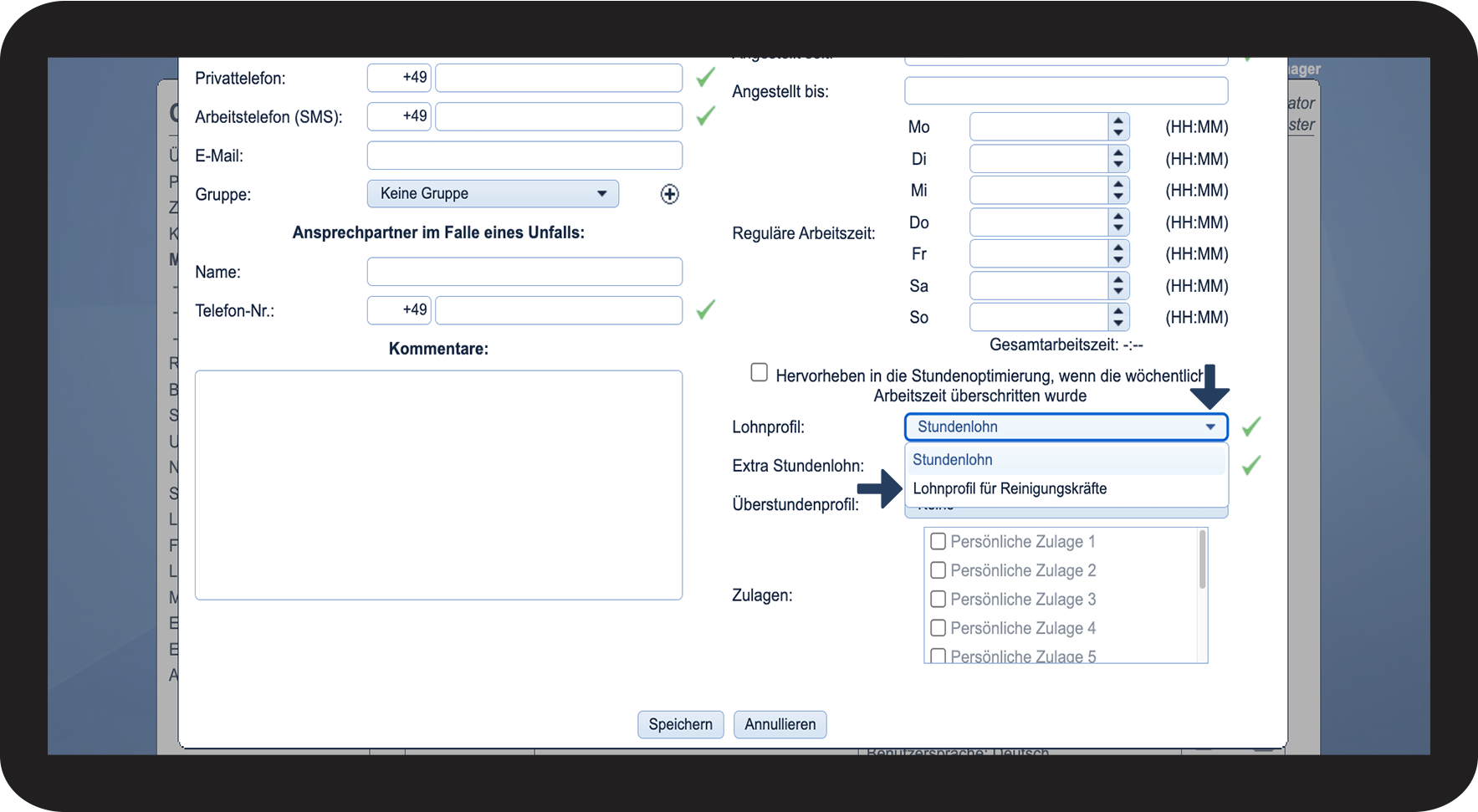Click the green checkmark beside Telefon-Nr.

pyautogui.click(x=706, y=309)
